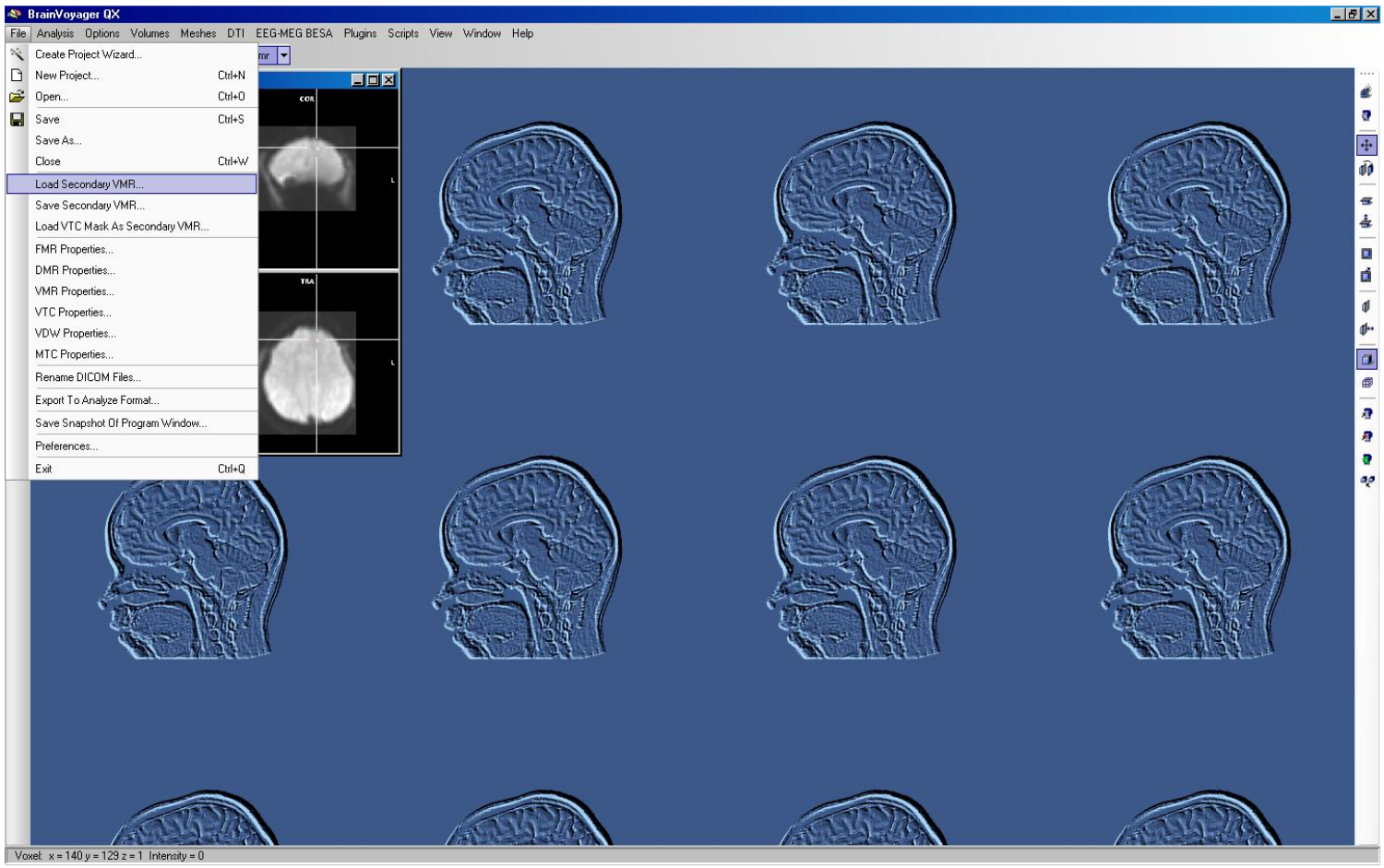Viewport: 1384px width, 868px height.
Task: Click the horizontal slice with vertical arrows icon
Action: pyautogui.click(x=1366, y=221)
